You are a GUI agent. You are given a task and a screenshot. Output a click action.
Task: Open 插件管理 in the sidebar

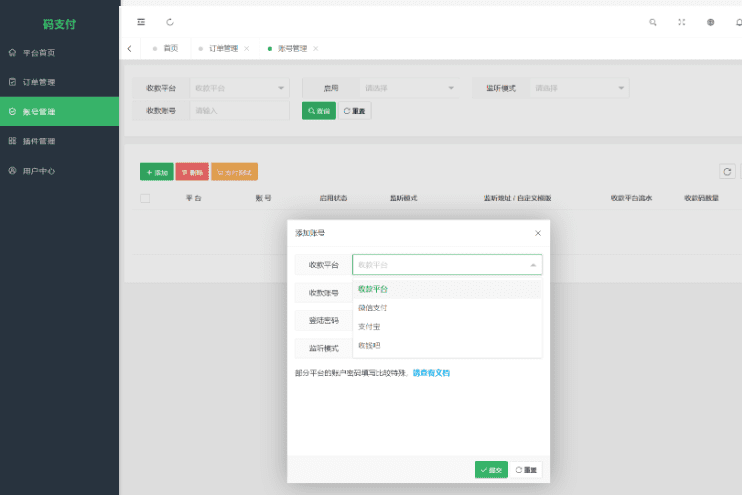tap(59, 141)
